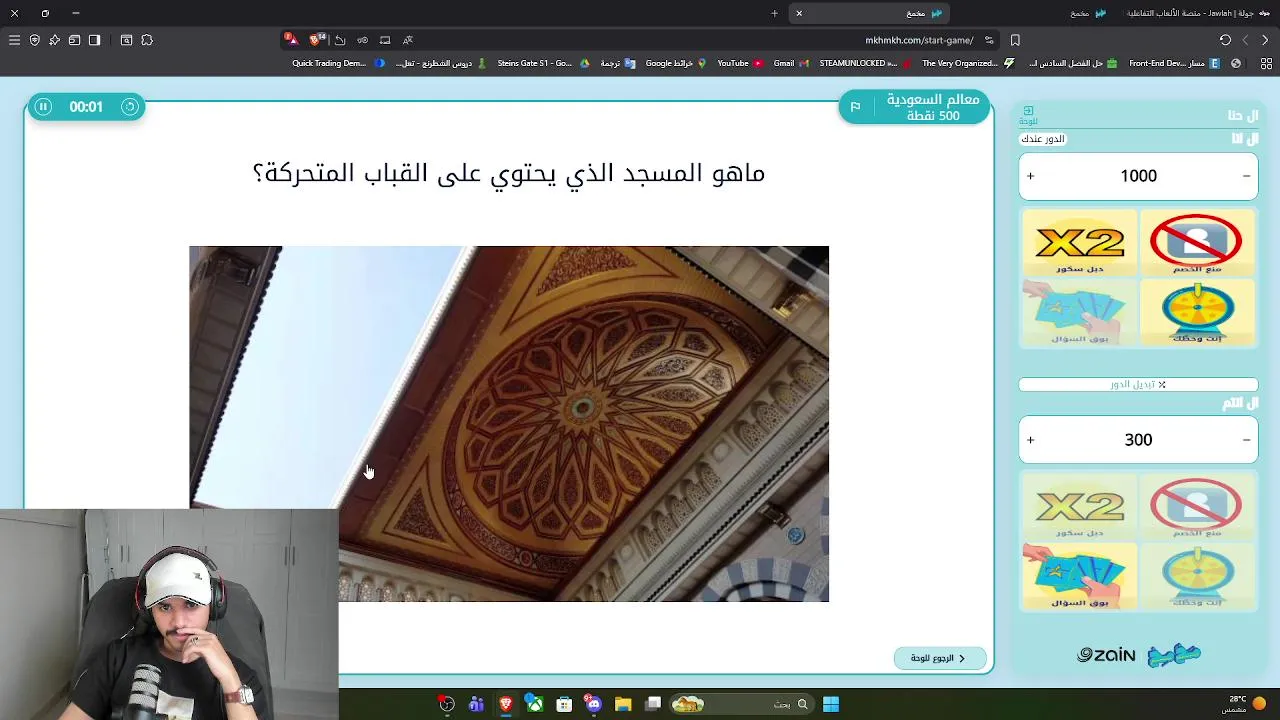Click the flag icon beside معالم السعودية
This screenshot has height=720, width=1280.
coord(855,107)
